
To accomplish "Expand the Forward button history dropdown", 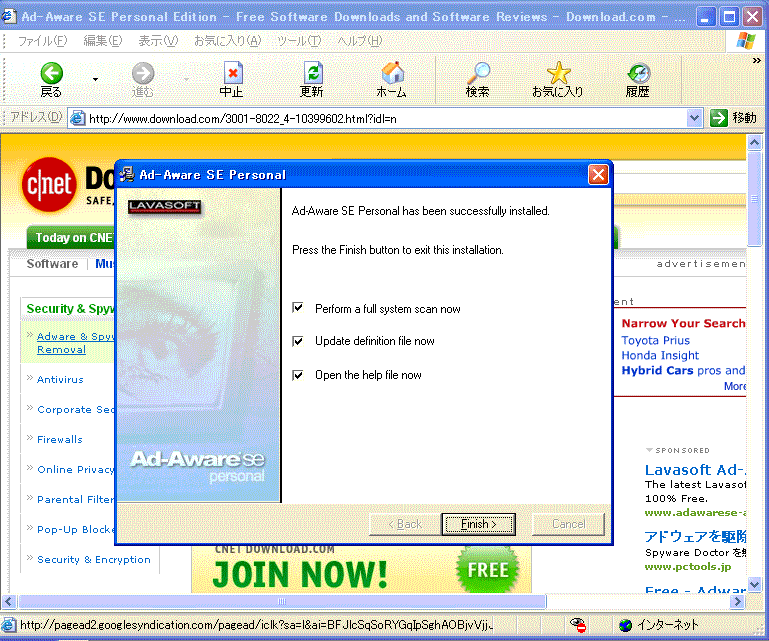I will 186,79.
